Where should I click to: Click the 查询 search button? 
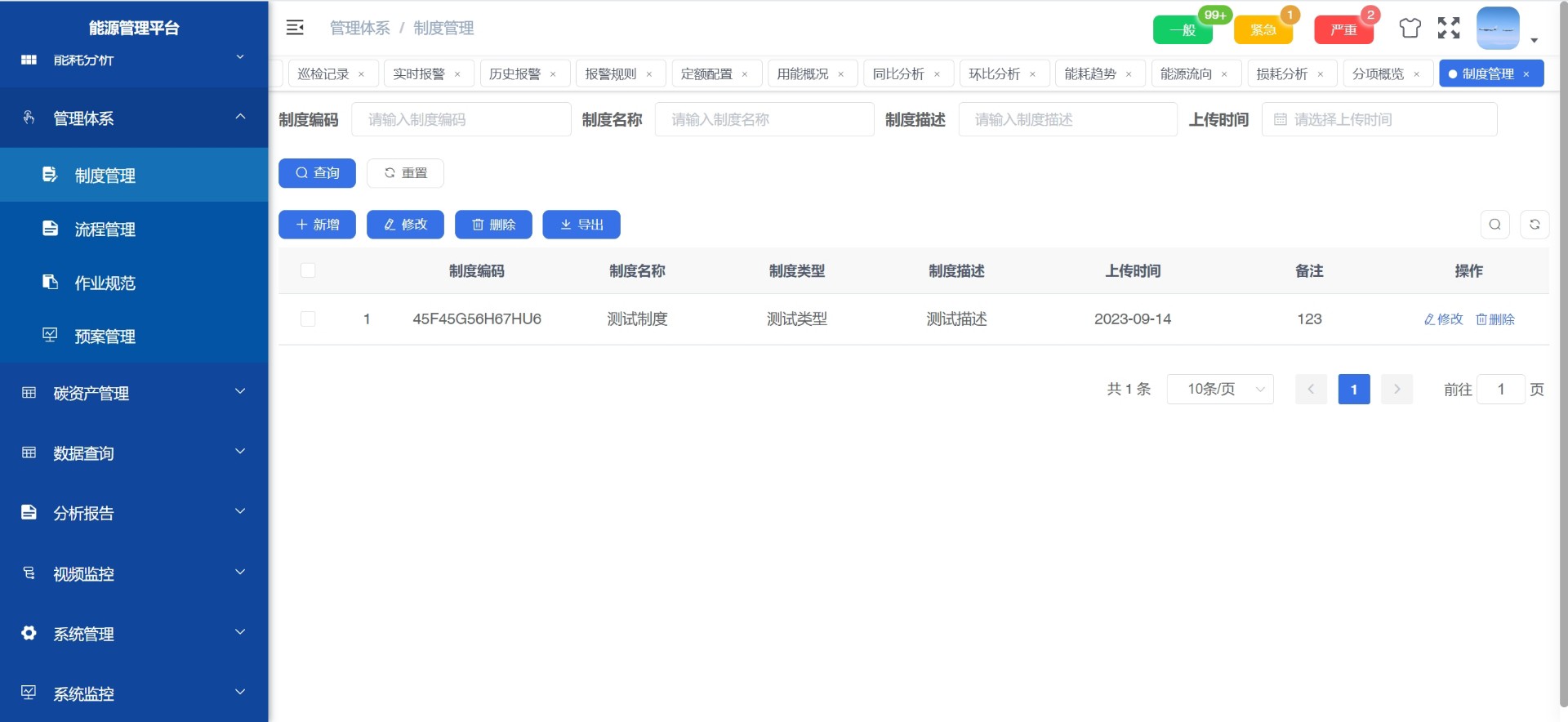[x=317, y=173]
